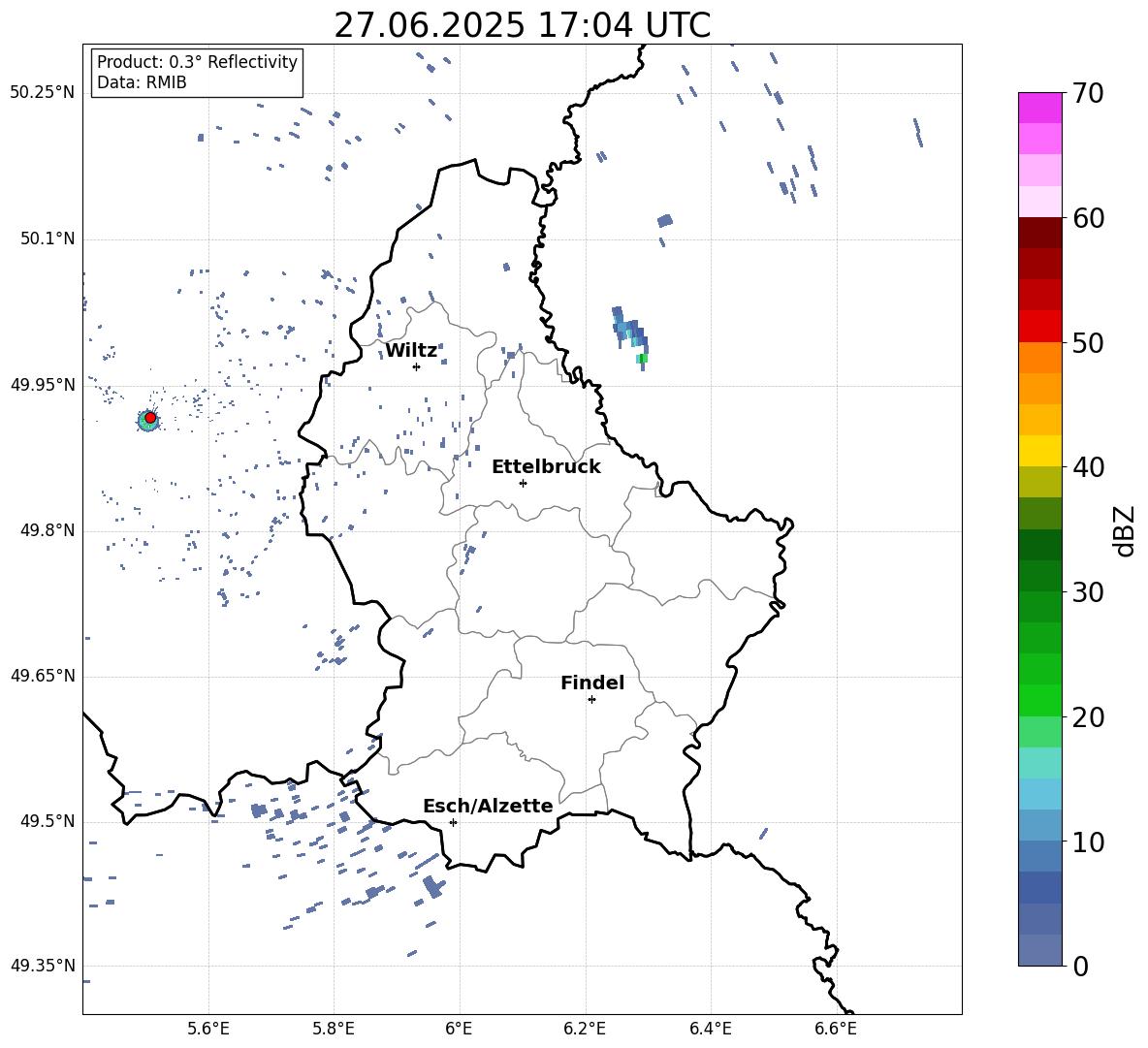Click the 49.35°N latitude label

click(x=42, y=966)
